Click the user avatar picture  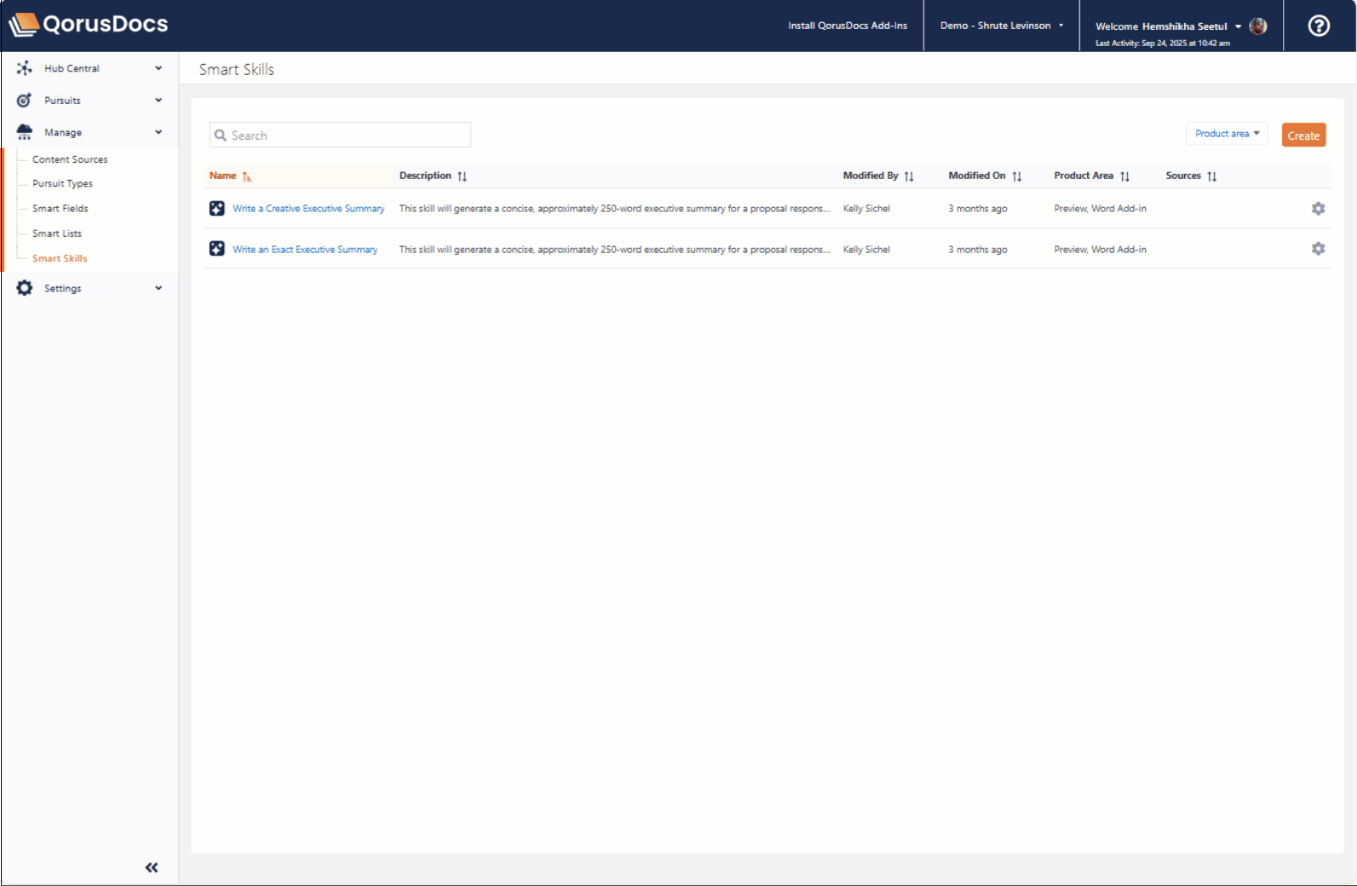(x=1258, y=26)
